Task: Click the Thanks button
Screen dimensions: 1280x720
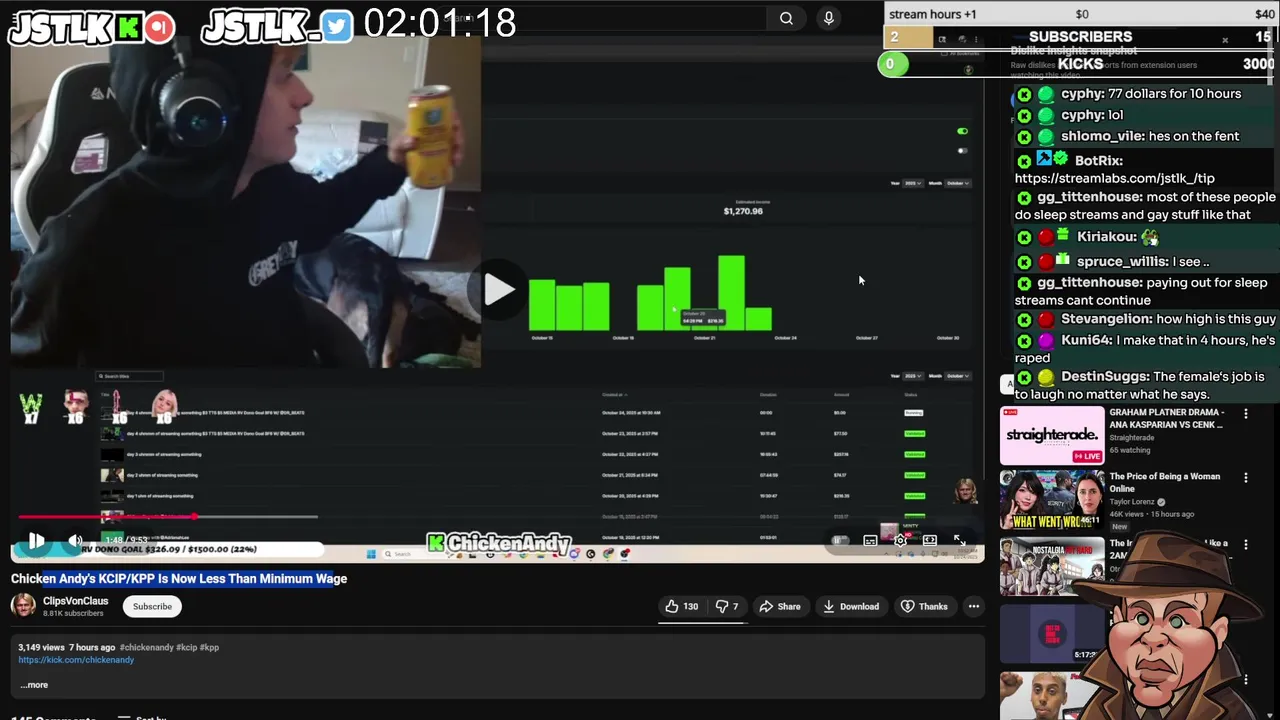Action: tap(924, 606)
